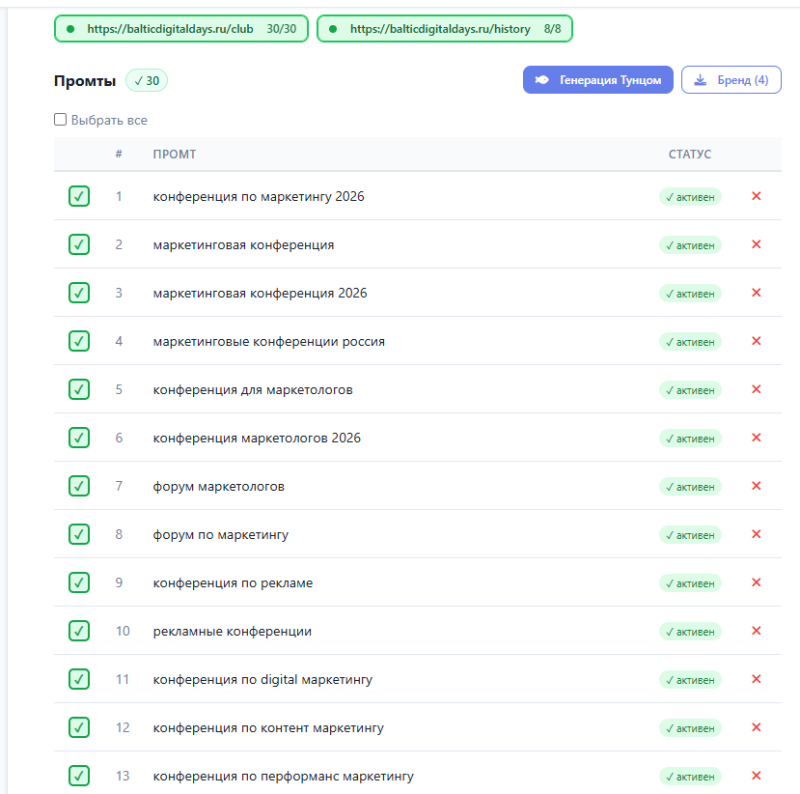Toggle checkbox beside «форум маркетологов»
Image resolution: width=800 pixels, height=794 pixels.
(79, 486)
